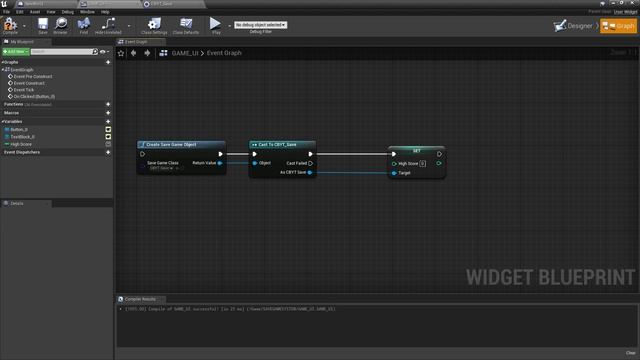Select the Create Save Game Object node title
The image size is (640, 360).
pyautogui.click(x=171, y=144)
